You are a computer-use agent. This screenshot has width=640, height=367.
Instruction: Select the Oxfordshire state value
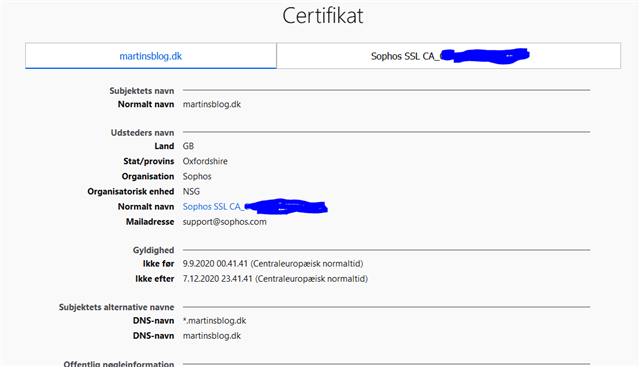[205, 161]
